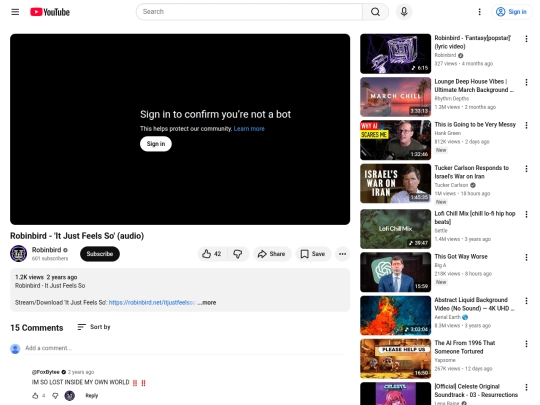Open Lofi Chill Mix title text
This screenshot has height=405, width=540.
[x=475, y=218]
